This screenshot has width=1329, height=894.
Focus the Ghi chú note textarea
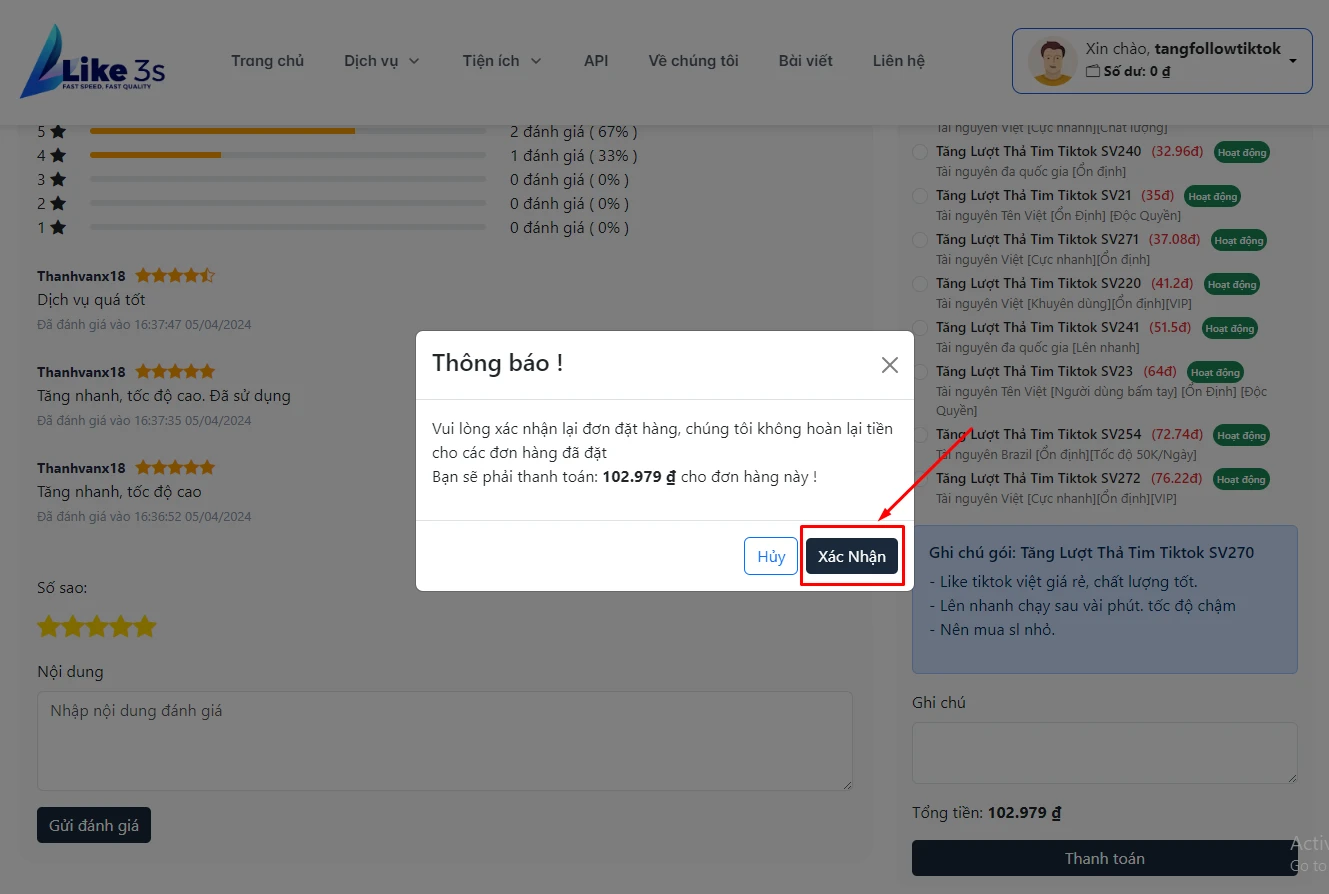coord(1105,753)
